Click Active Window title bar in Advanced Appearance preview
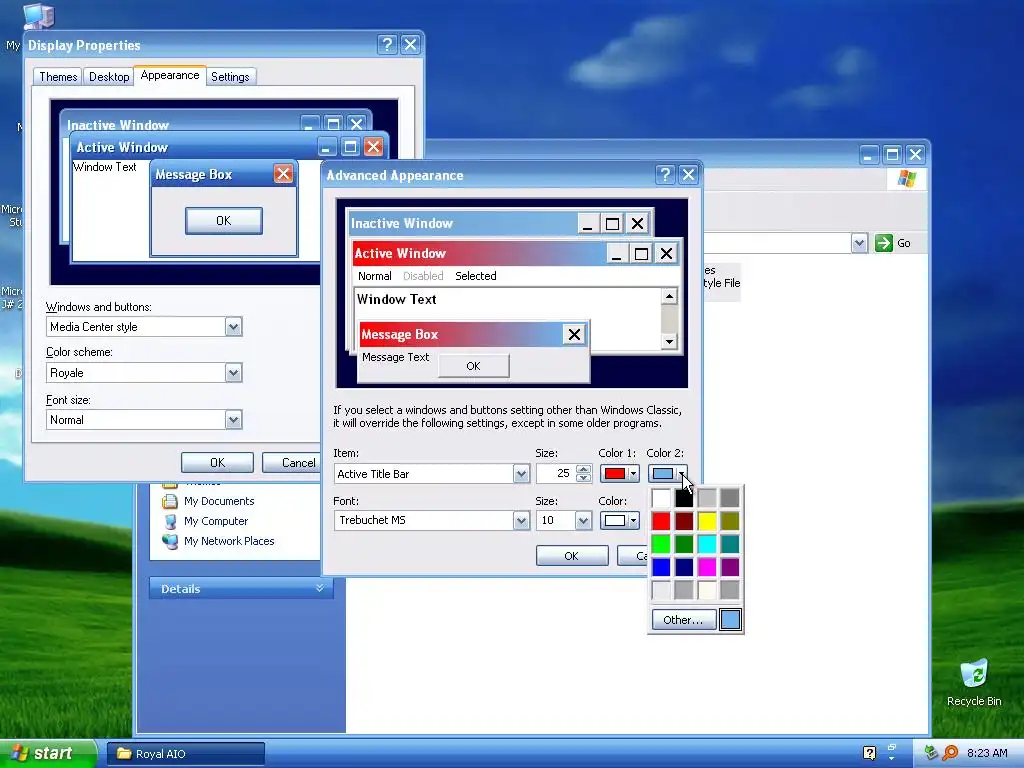Image resolution: width=1024 pixels, height=768 pixels. [480, 253]
